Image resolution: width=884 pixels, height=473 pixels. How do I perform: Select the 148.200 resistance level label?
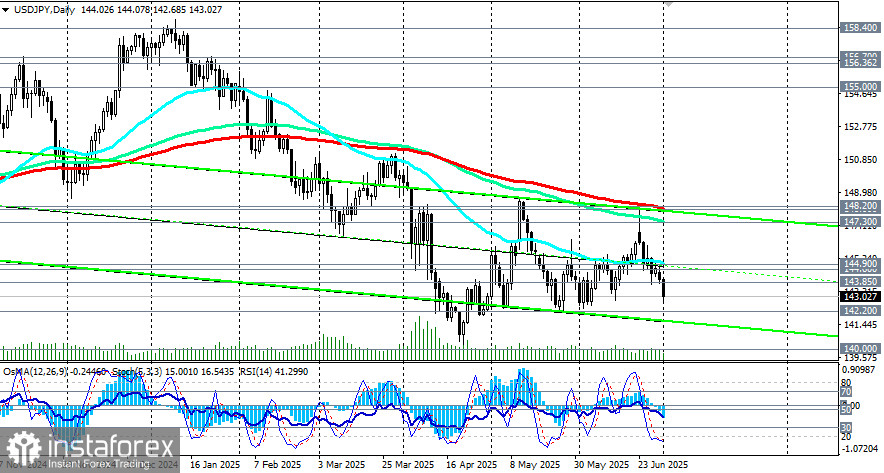tap(859, 206)
